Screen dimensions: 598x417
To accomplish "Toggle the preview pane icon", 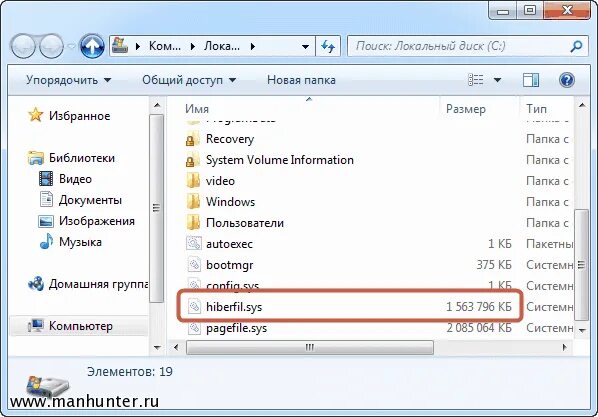I will tap(530, 80).
